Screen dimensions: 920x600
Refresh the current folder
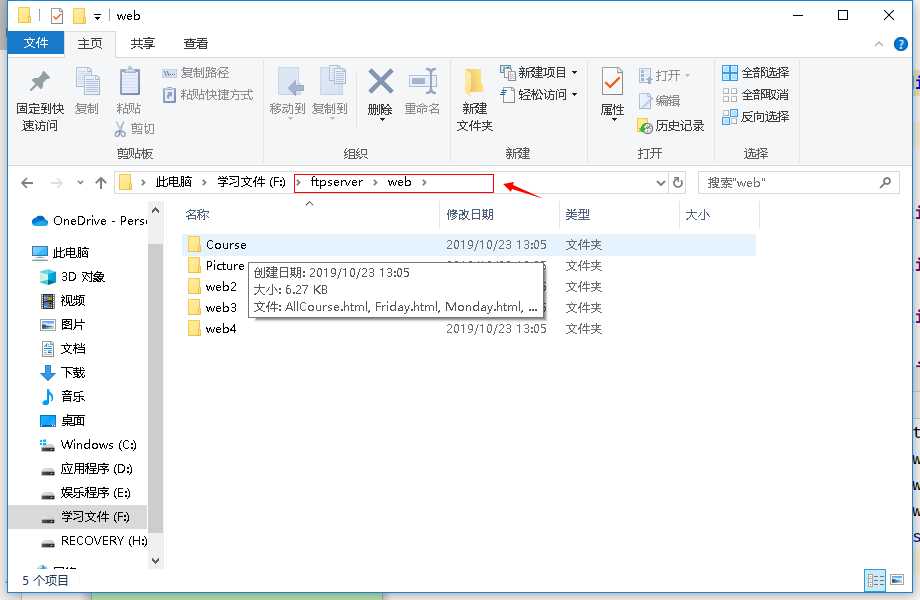pyautogui.click(x=678, y=182)
